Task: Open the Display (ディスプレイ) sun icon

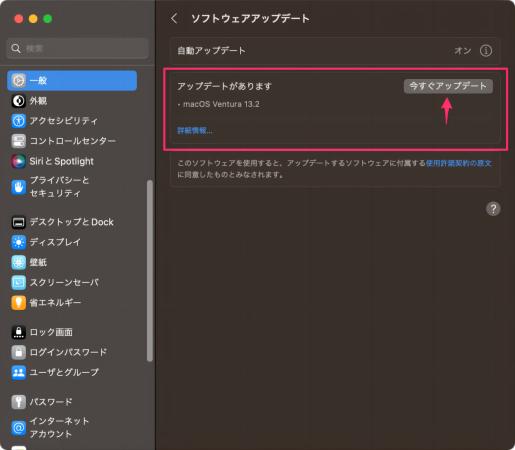Action: click(x=19, y=242)
